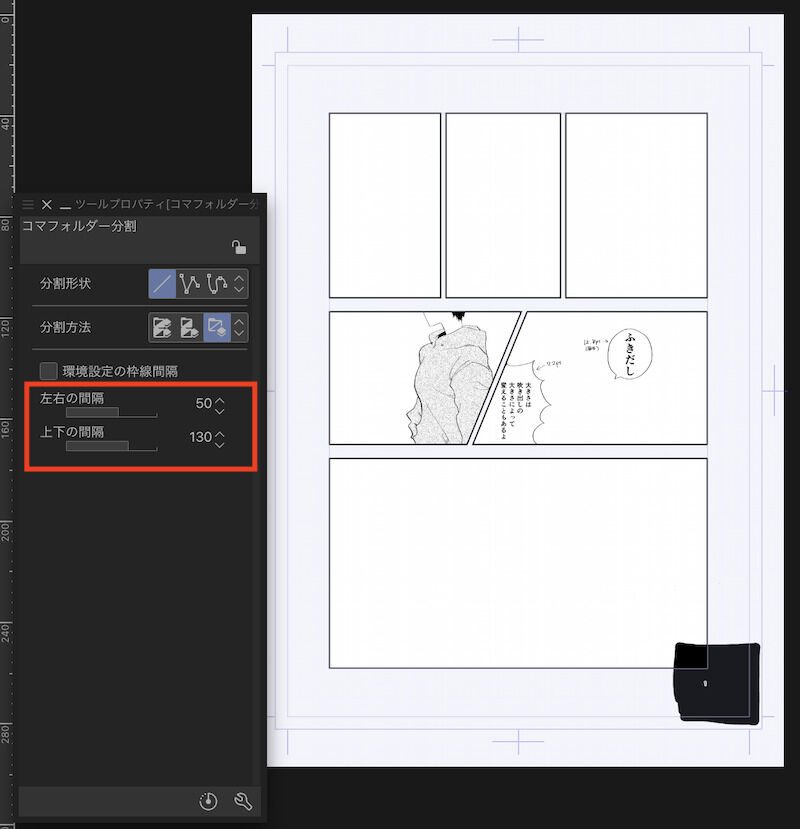Click the コマフォルダー分割 sub tool name
Screen dimensions: 800x829
click(79, 226)
